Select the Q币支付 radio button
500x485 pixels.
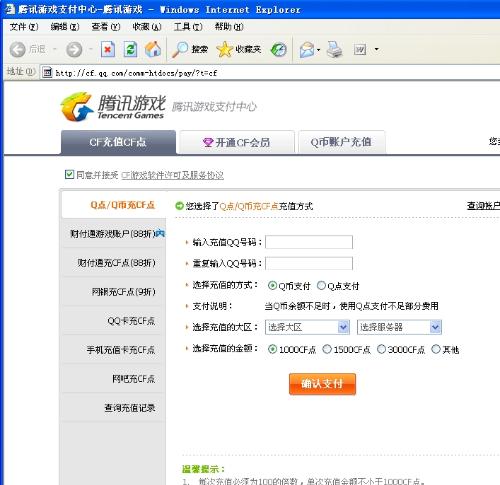[272, 286]
